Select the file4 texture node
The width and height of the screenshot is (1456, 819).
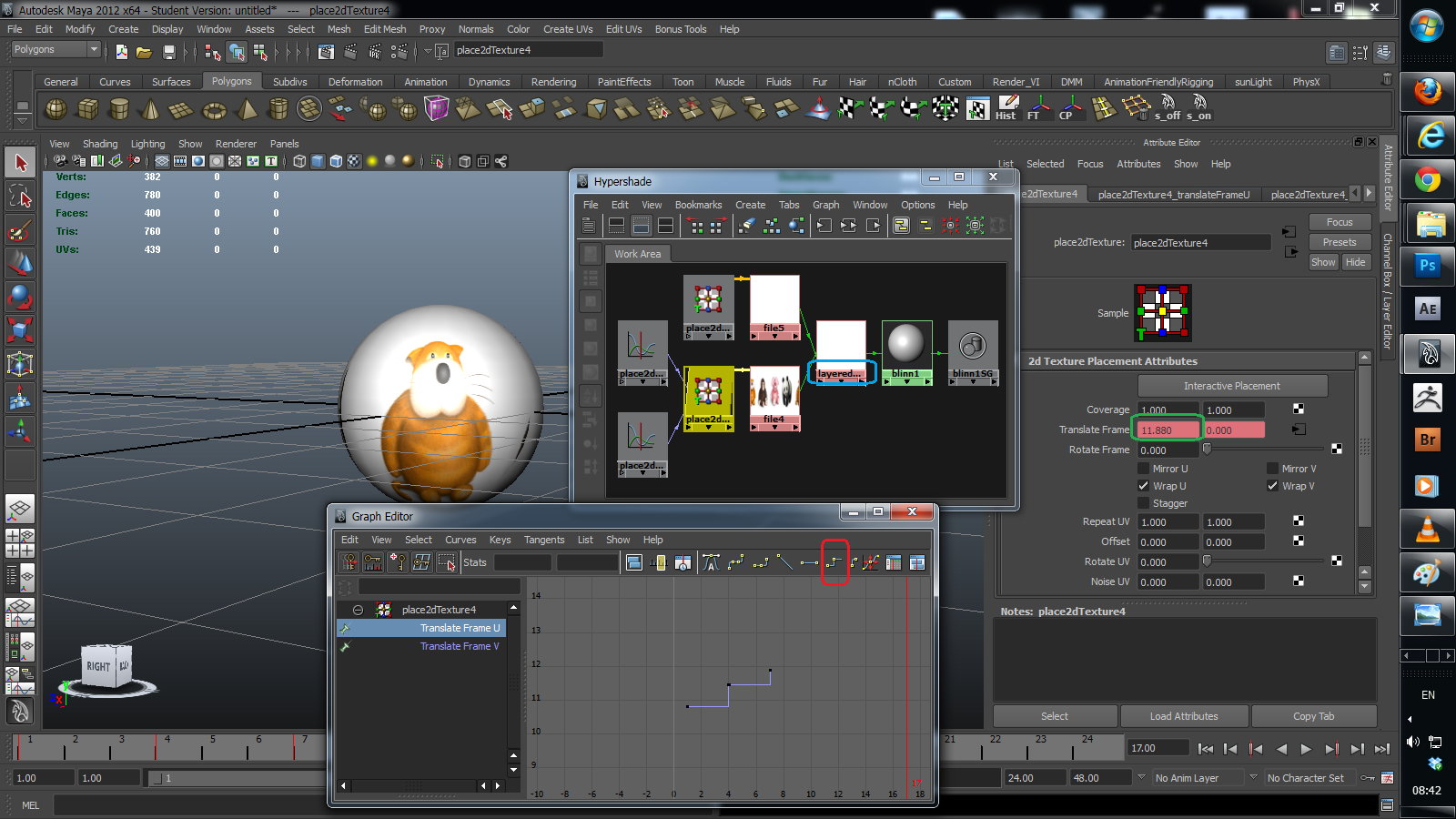pyautogui.click(x=773, y=393)
